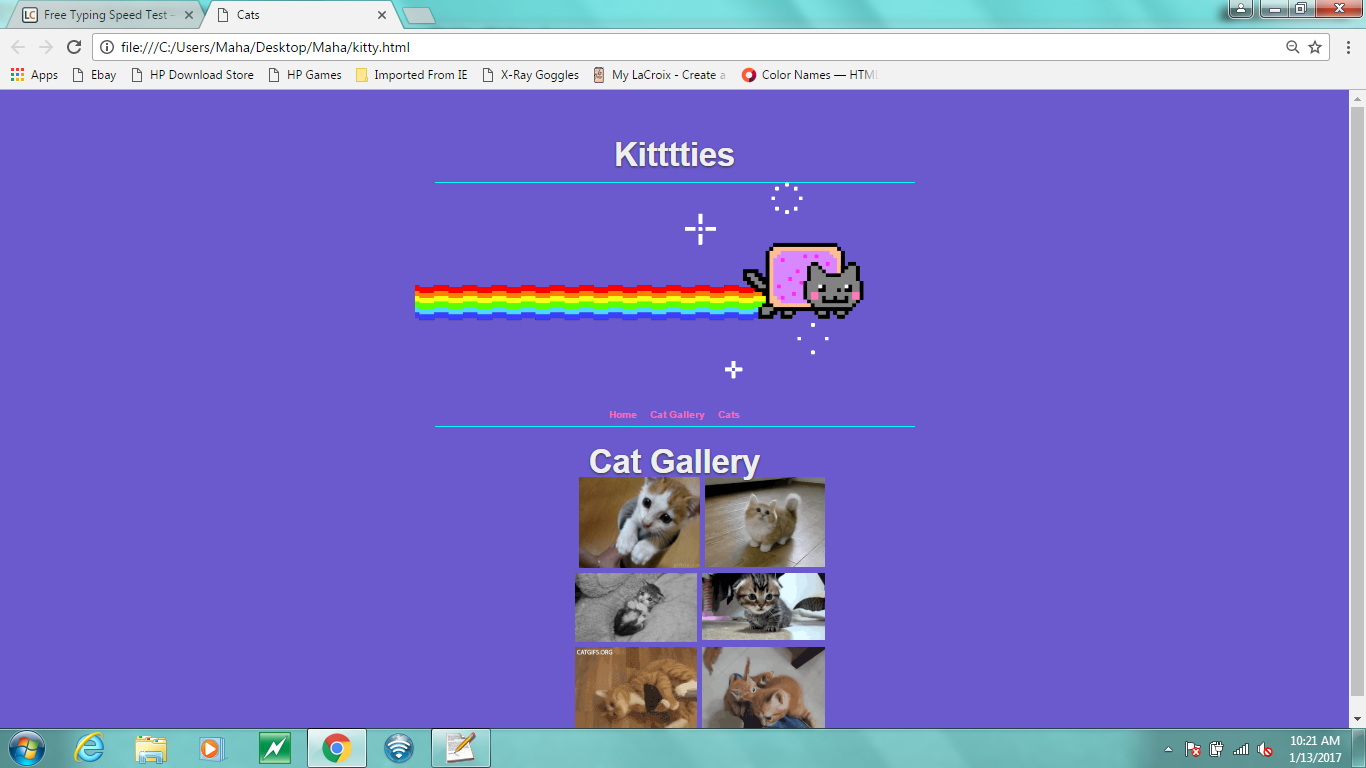The width and height of the screenshot is (1366, 768).
Task: Open the HP Download Store bookmark
Action: pyautogui.click(x=192, y=75)
